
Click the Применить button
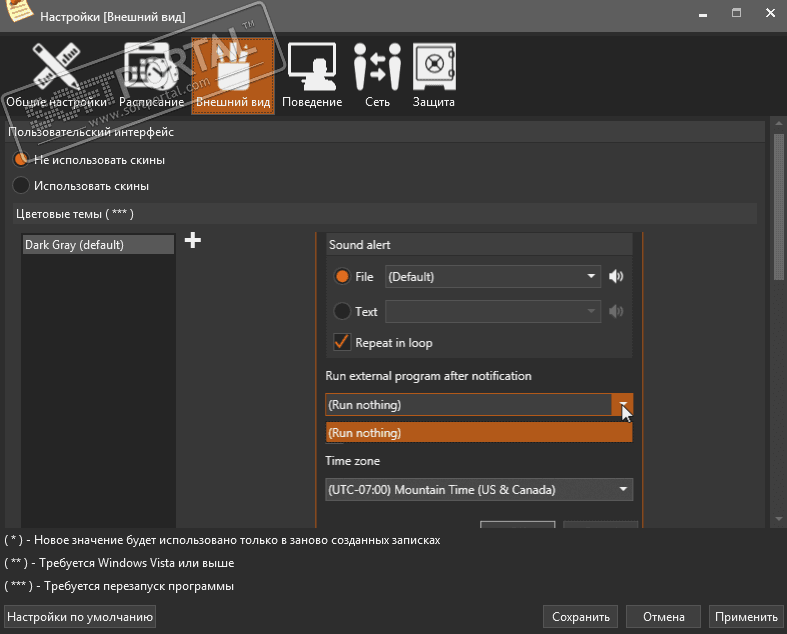click(746, 616)
